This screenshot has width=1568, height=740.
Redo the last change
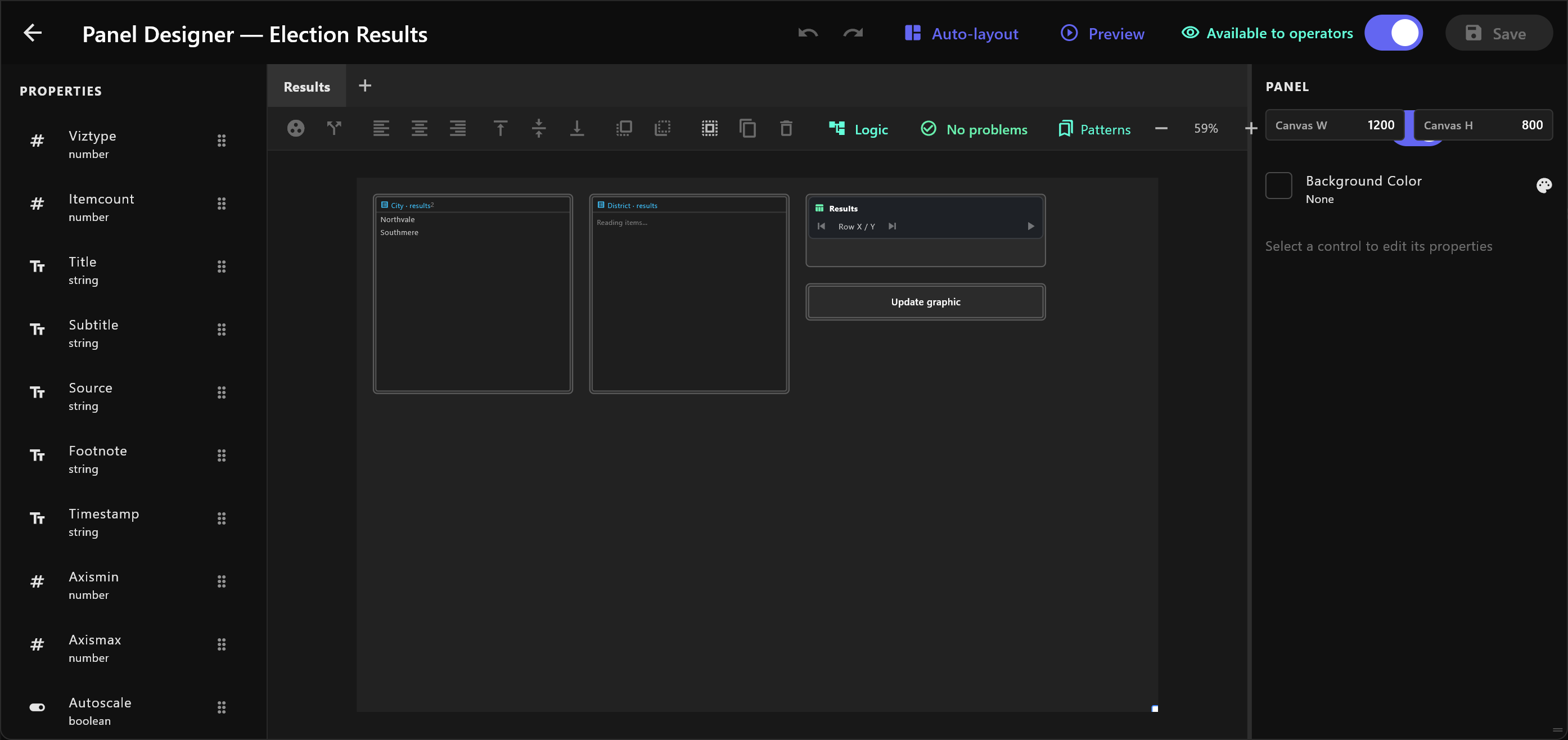click(x=853, y=34)
